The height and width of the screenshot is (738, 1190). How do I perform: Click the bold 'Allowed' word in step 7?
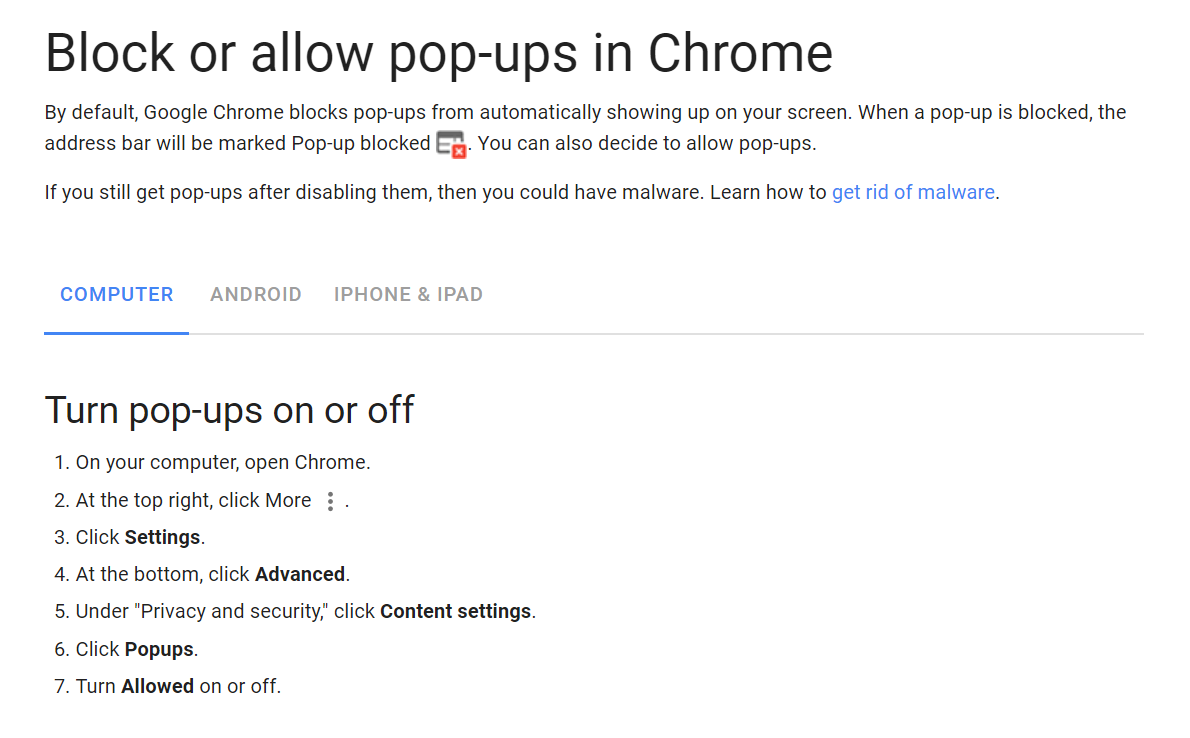(157, 686)
